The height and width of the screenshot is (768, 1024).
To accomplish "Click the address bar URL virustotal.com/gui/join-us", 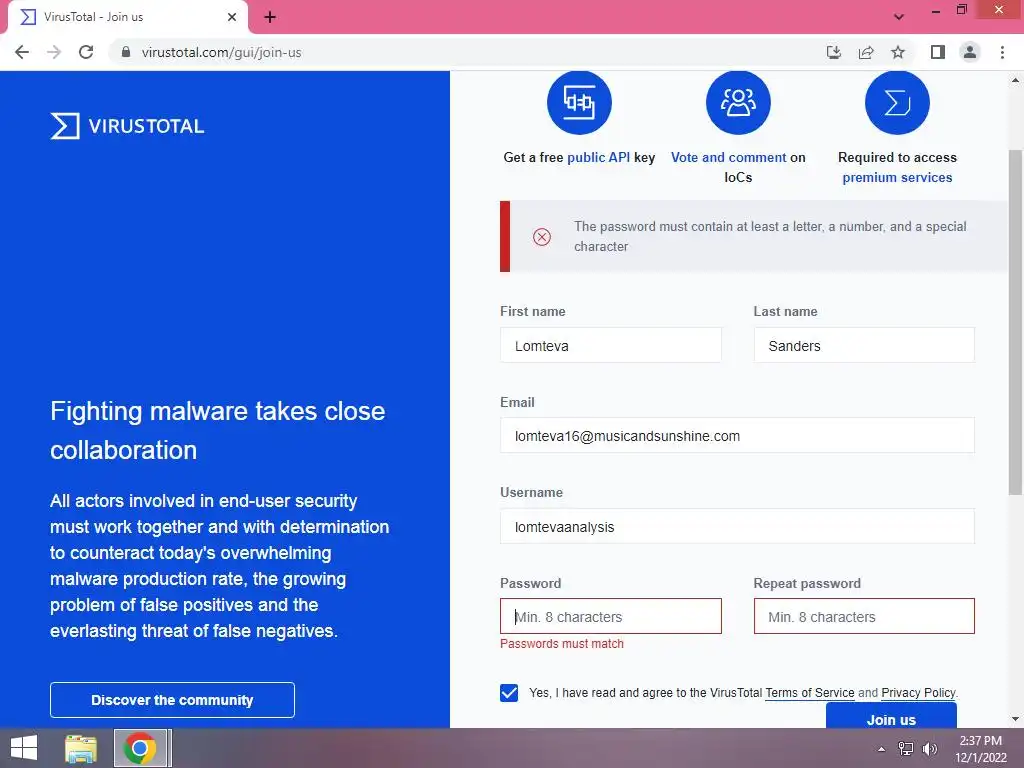I will click(x=221, y=52).
